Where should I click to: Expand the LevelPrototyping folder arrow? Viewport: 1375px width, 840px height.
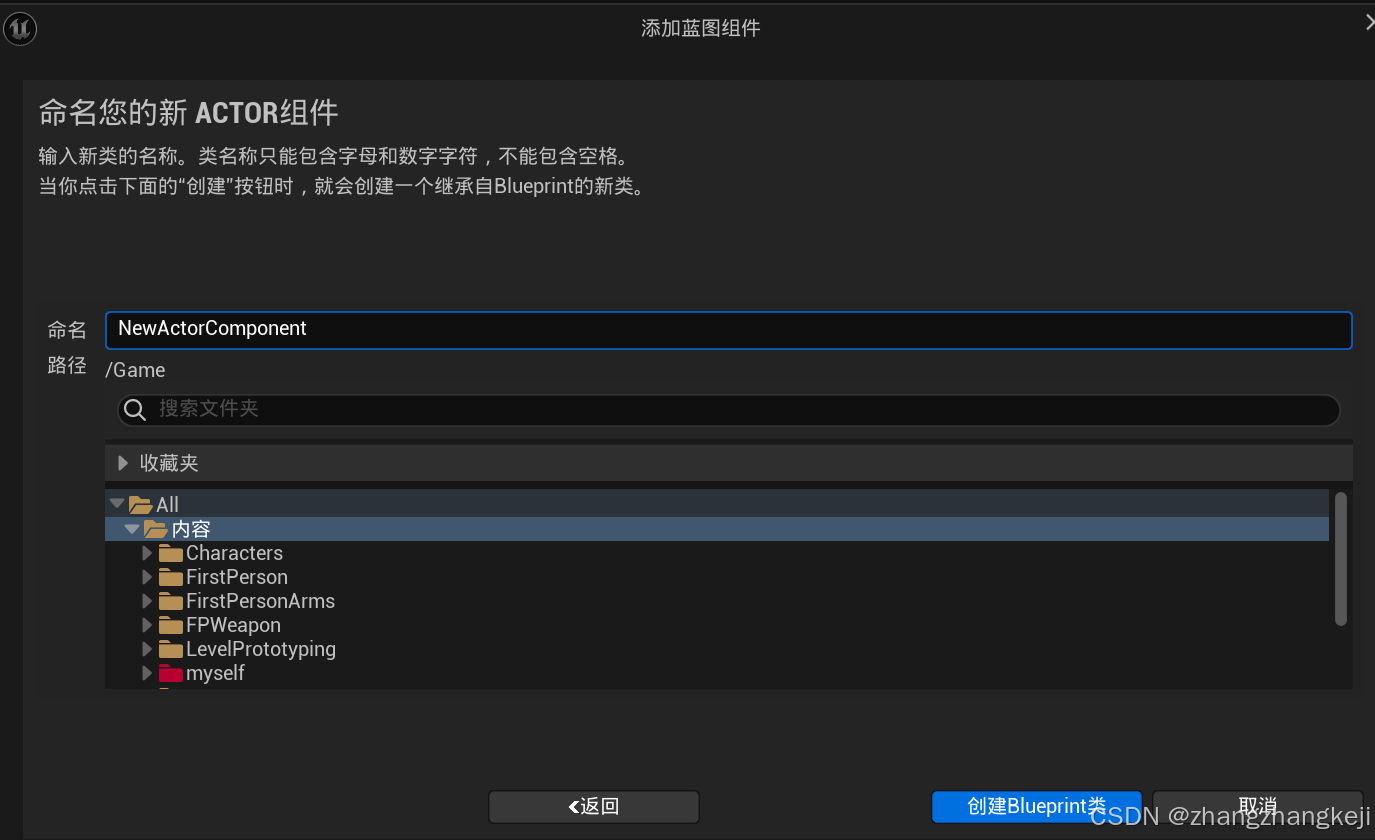tap(147, 649)
